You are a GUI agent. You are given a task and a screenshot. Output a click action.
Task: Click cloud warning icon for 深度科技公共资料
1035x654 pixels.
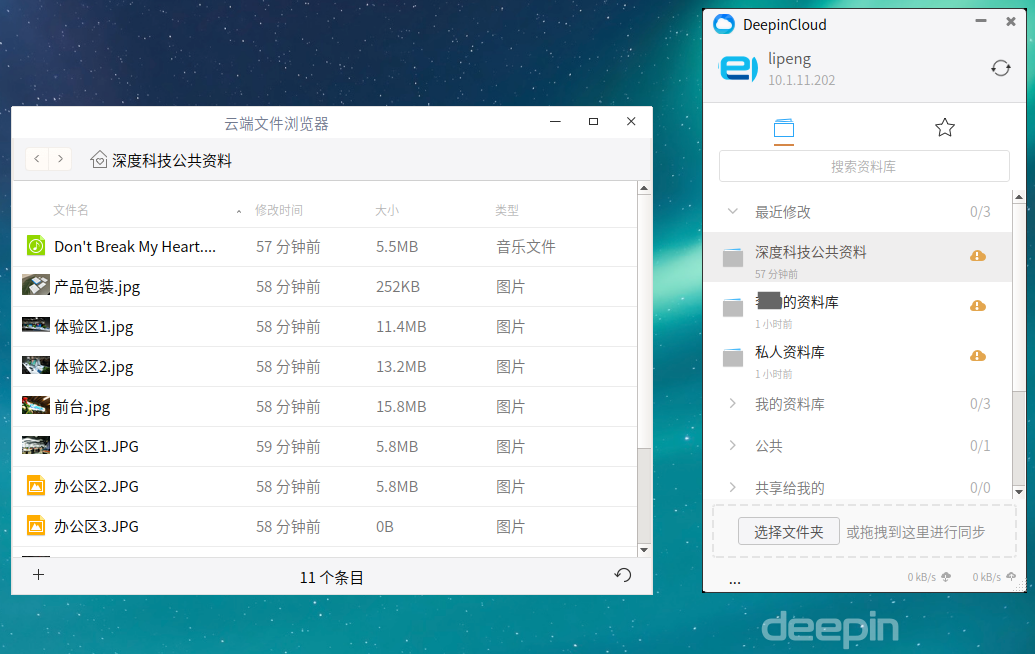pos(978,255)
